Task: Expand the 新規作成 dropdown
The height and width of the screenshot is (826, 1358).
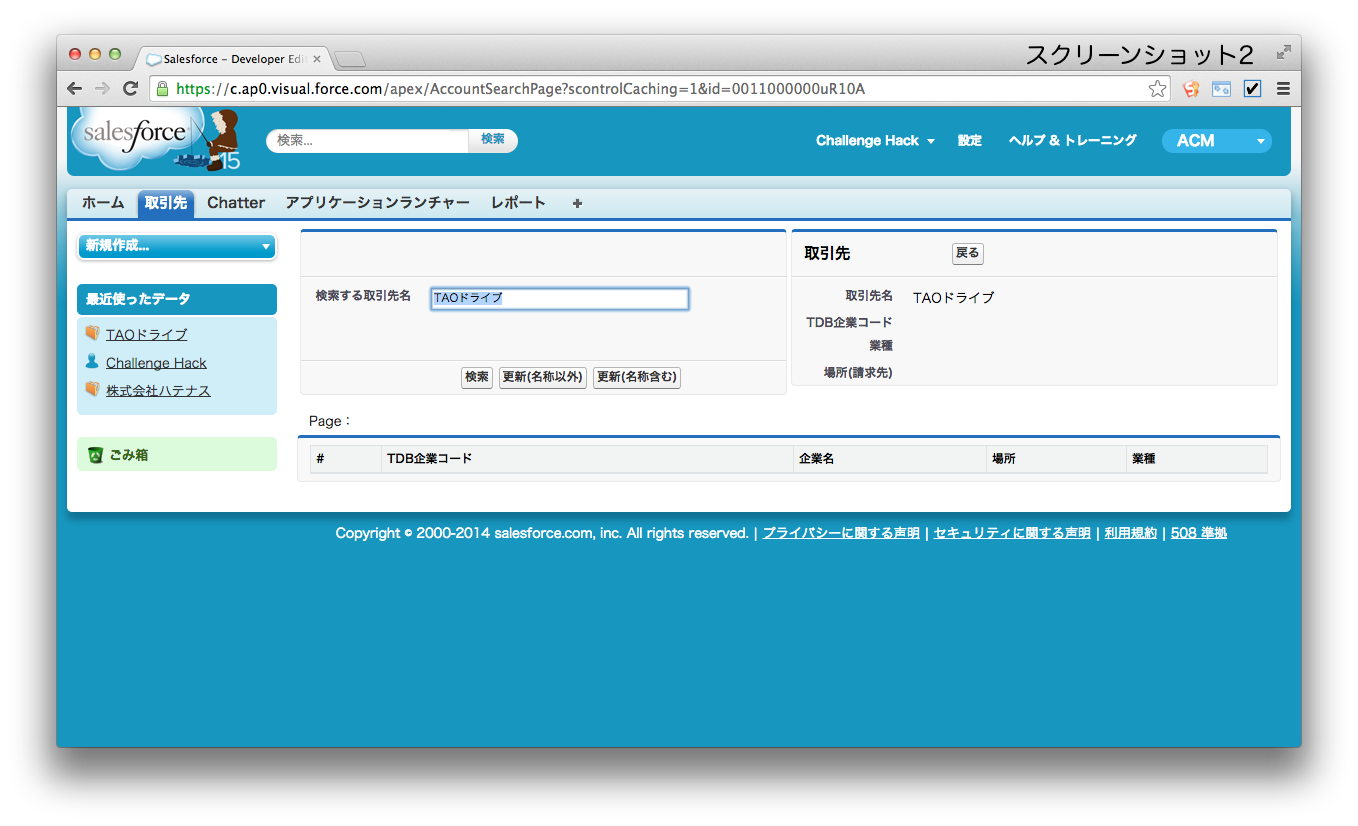Action: (177, 246)
